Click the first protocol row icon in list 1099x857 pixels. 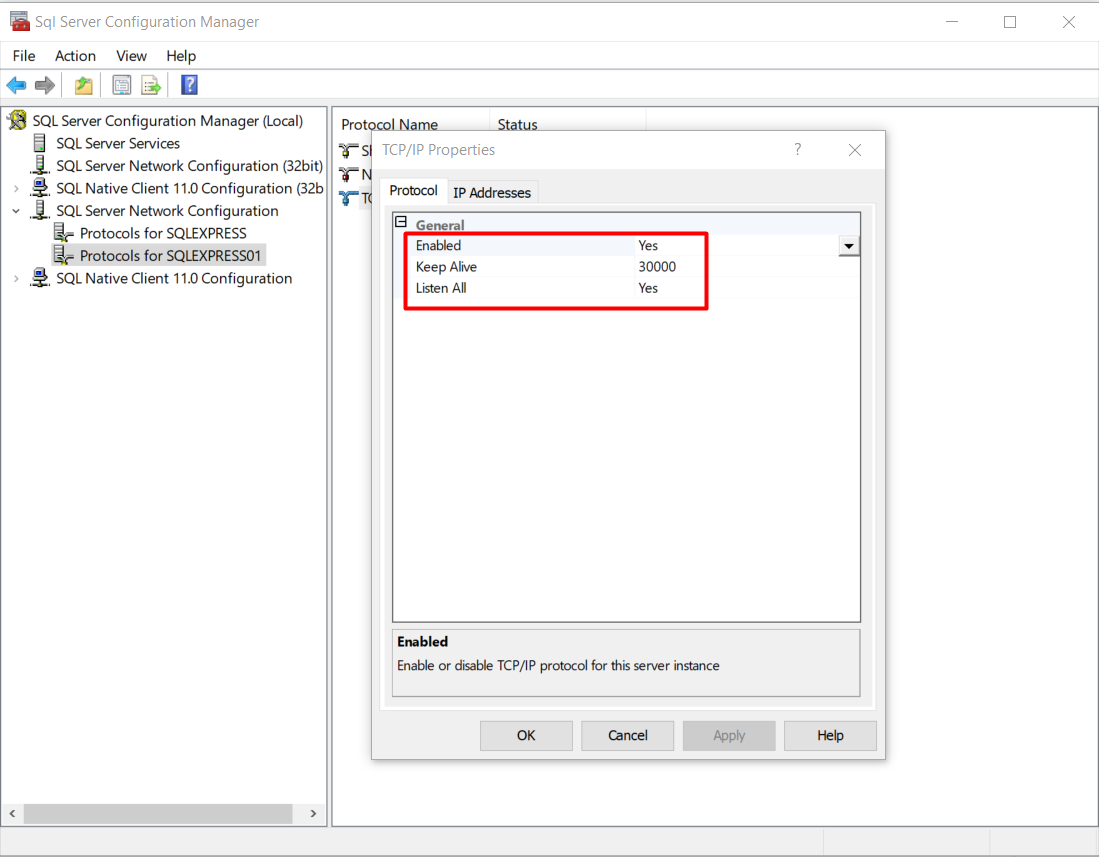pos(348,150)
